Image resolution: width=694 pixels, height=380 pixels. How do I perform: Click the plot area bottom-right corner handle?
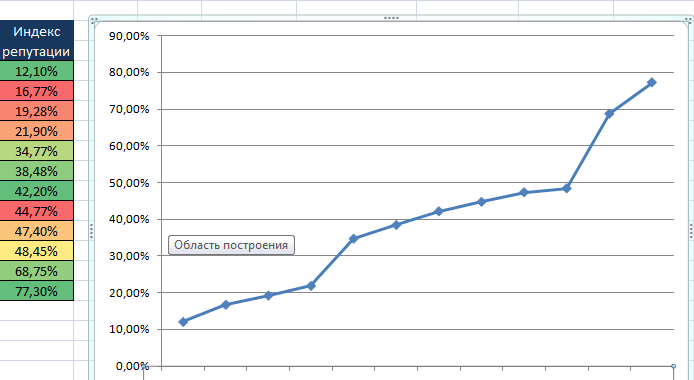[674, 366]
